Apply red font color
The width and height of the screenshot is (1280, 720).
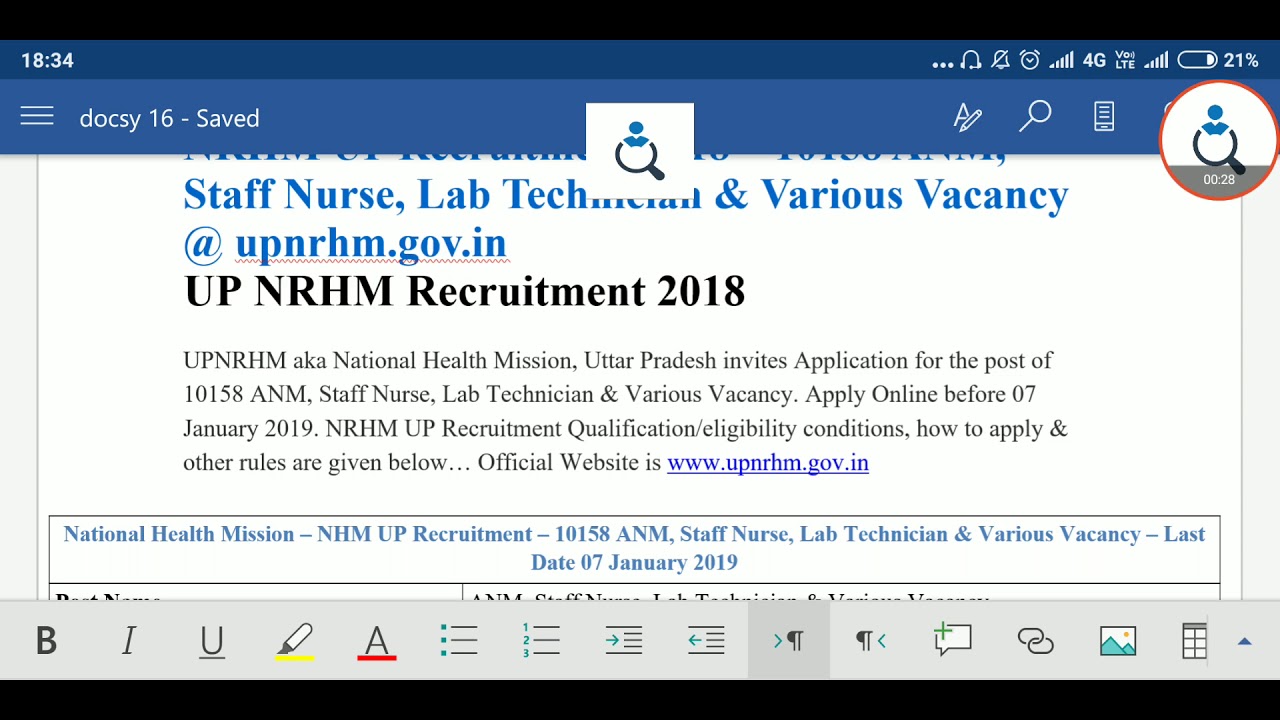tap(377, 641)
